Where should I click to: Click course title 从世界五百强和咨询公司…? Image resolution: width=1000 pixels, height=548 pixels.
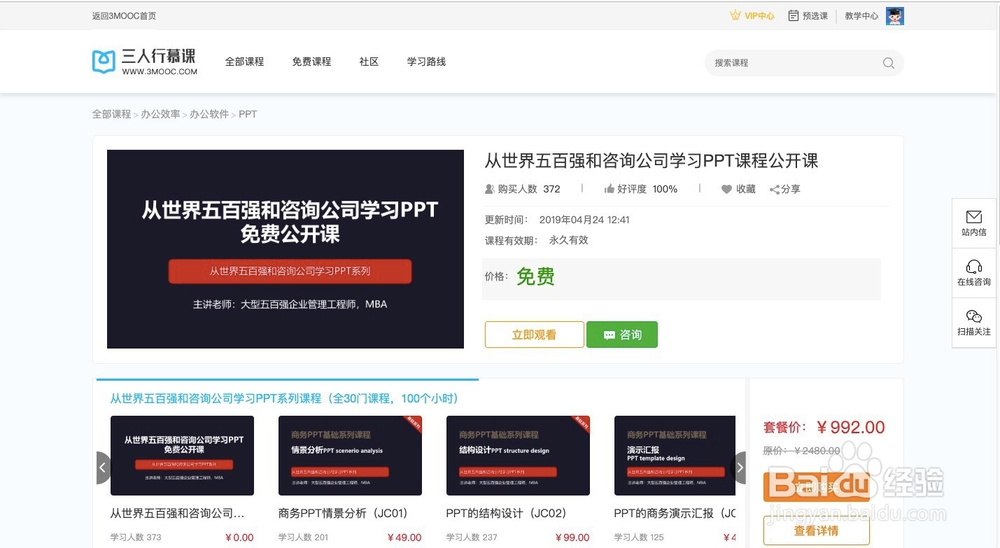[177, 513]
